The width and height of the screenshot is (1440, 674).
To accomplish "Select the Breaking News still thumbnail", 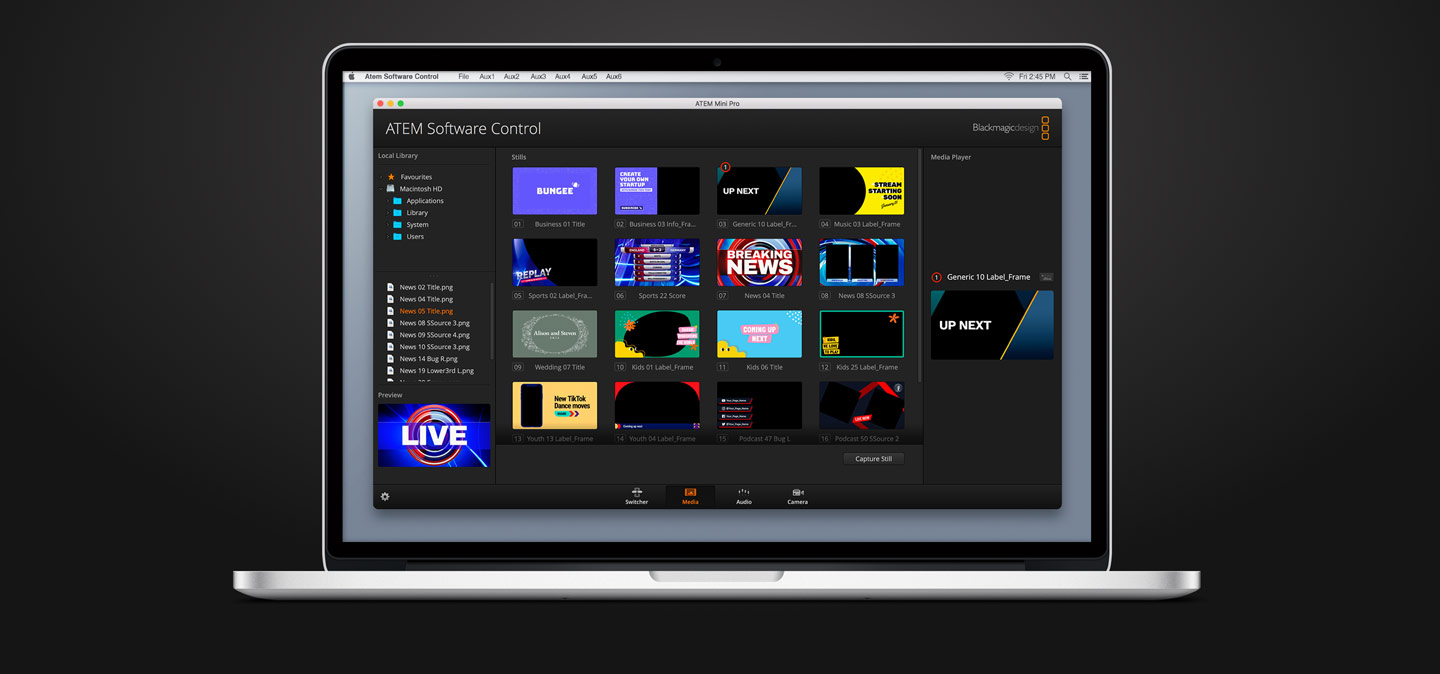I will (x=759, y=262).
